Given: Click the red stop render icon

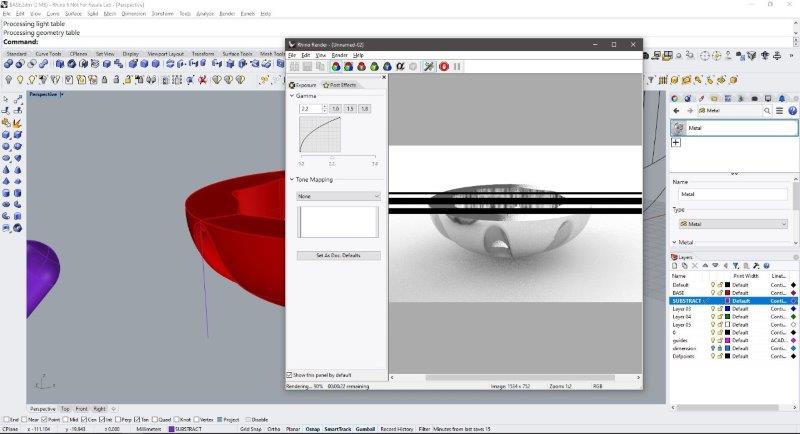Looking at the screenshot, I should pyautogui.click(x=444, y=66).
